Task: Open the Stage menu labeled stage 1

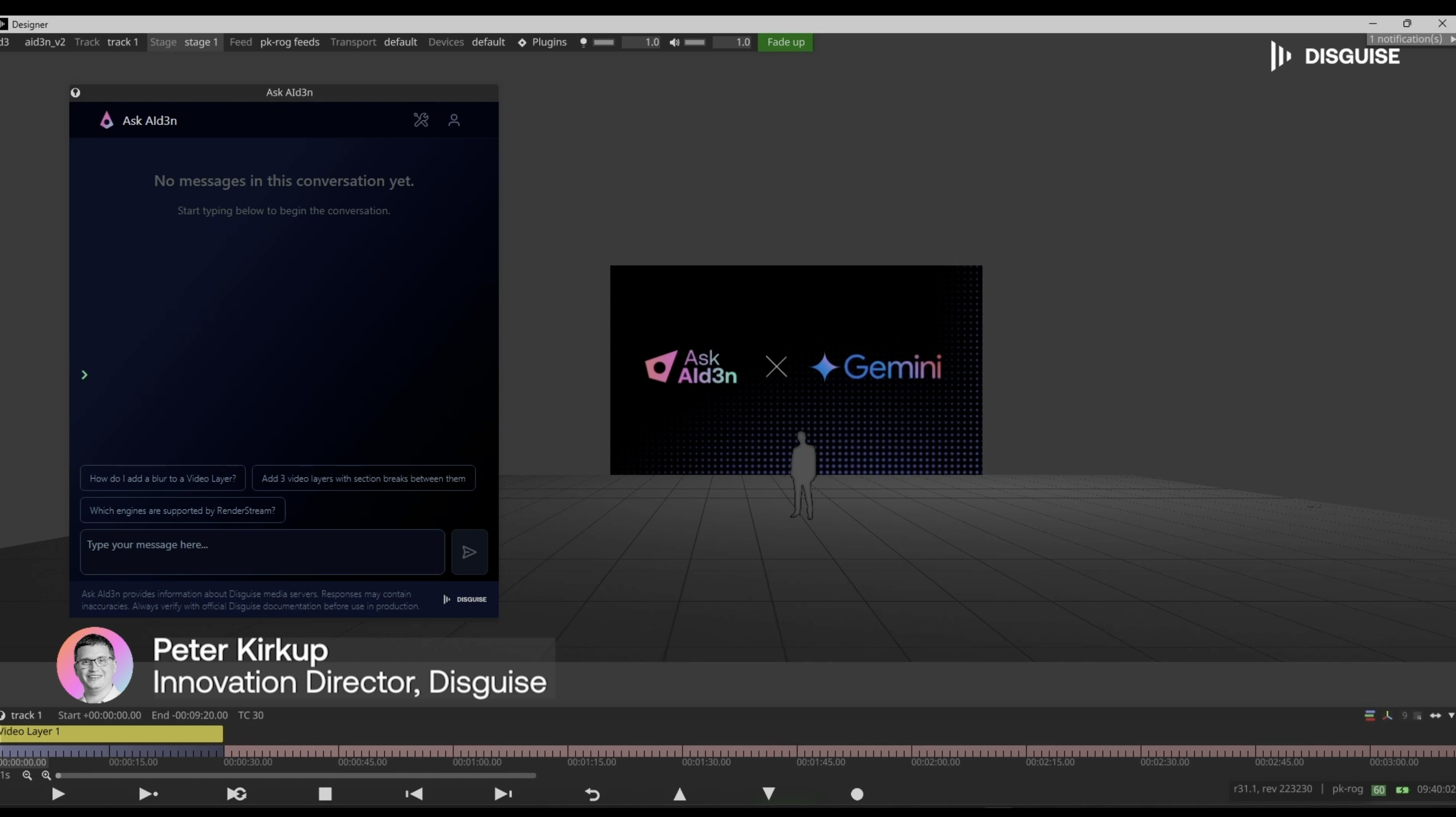Action: point(201,42)
